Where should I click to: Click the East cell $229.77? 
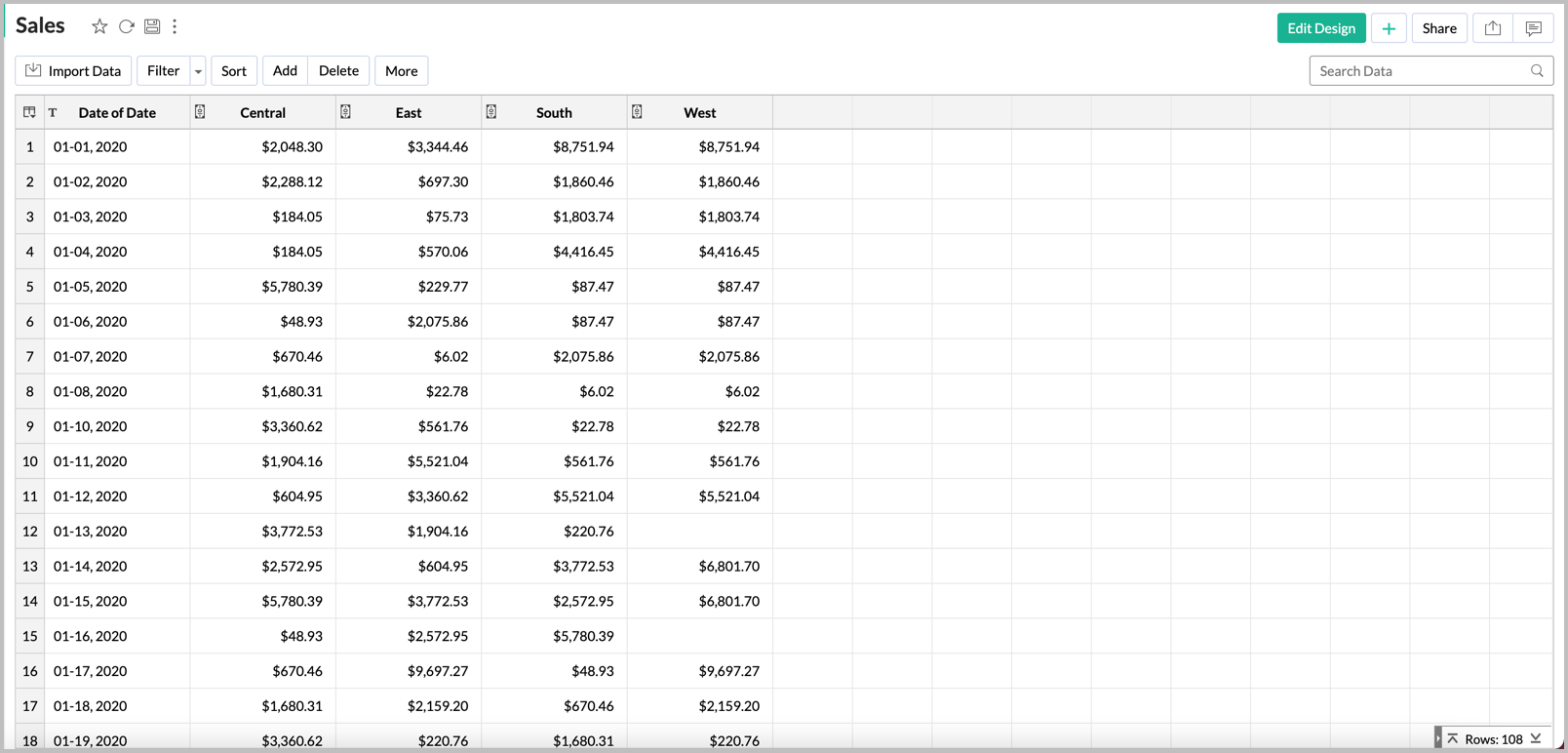pyautogui.click(x=409, y=287)
